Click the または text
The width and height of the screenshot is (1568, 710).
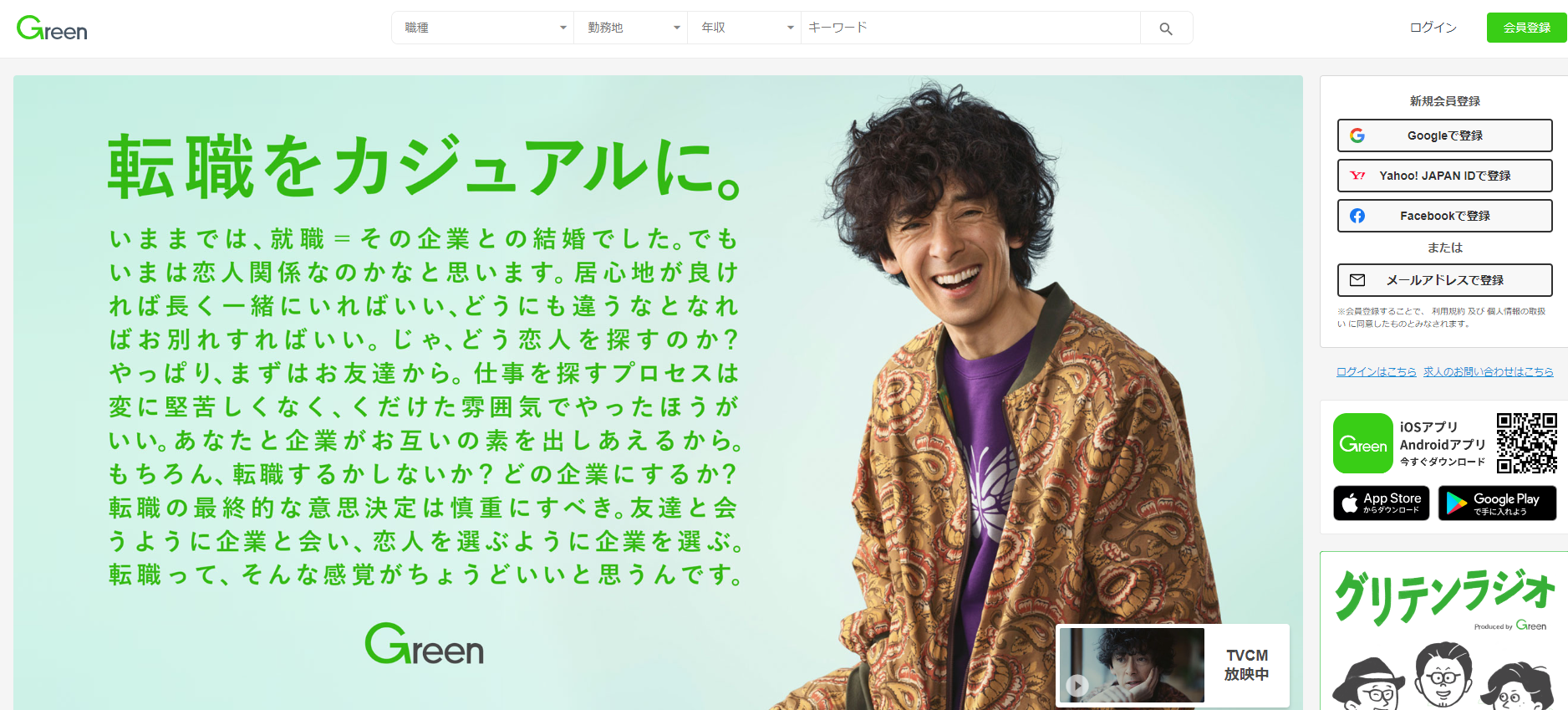(1444, 248)
